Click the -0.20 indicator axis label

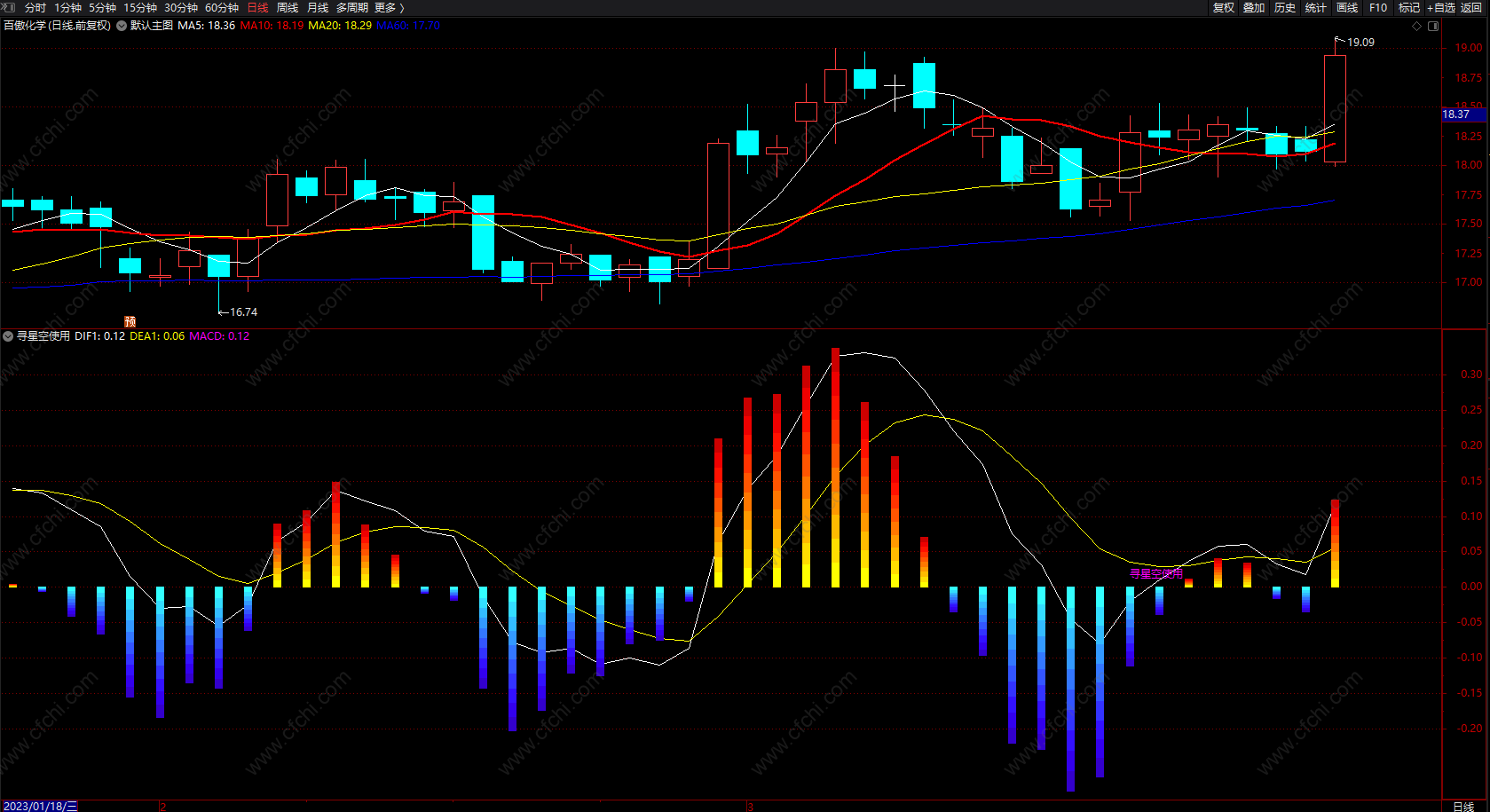pyautogui.click(x=1470, y=729)
